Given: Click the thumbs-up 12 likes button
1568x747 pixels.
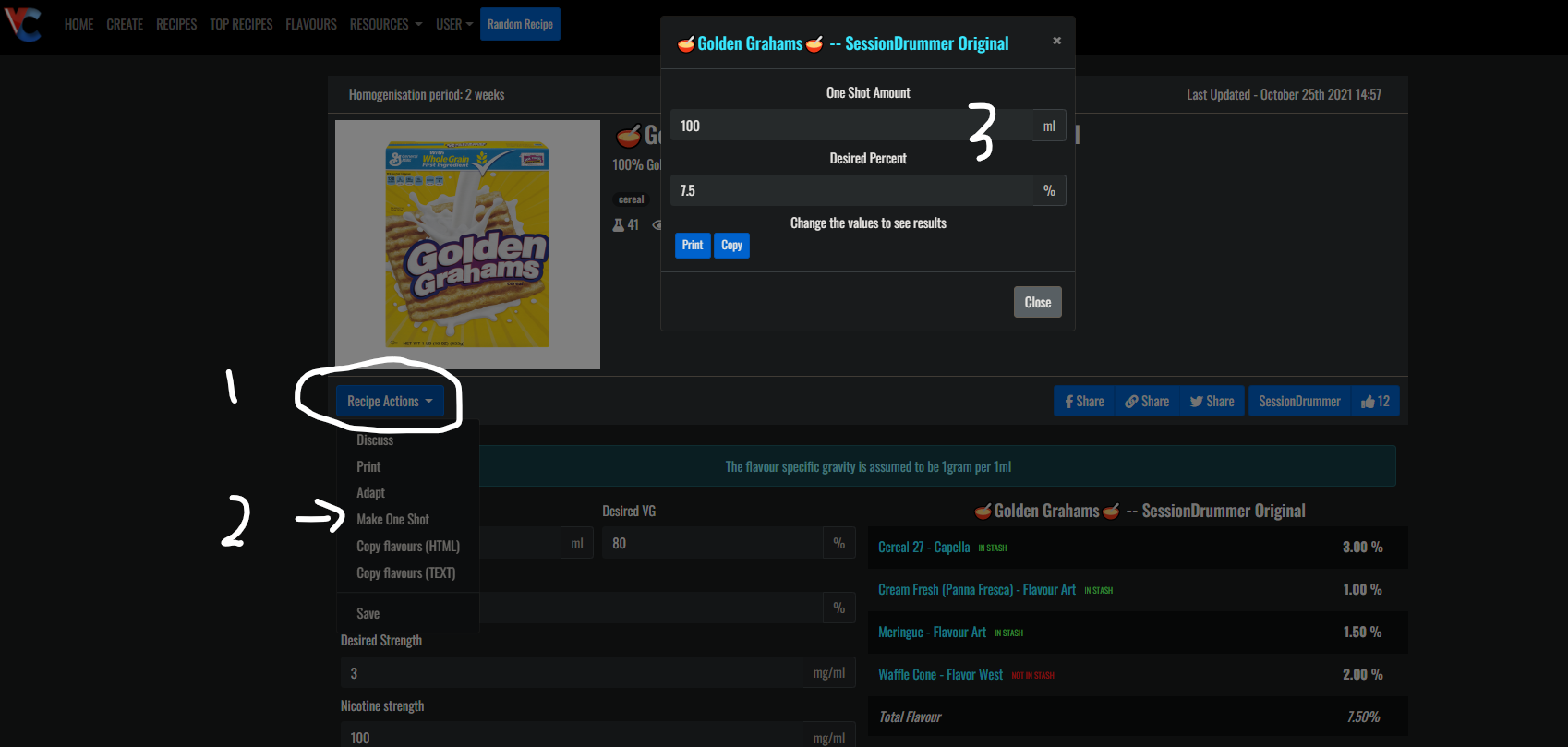Looking at the screenshot, I should point(1375,401).
